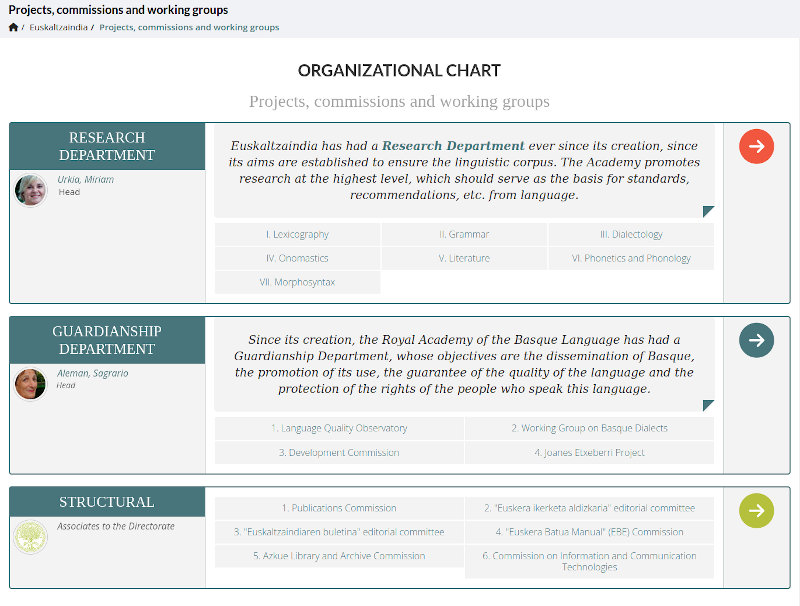Click Associates to the Directorate text

pos(116,526)
